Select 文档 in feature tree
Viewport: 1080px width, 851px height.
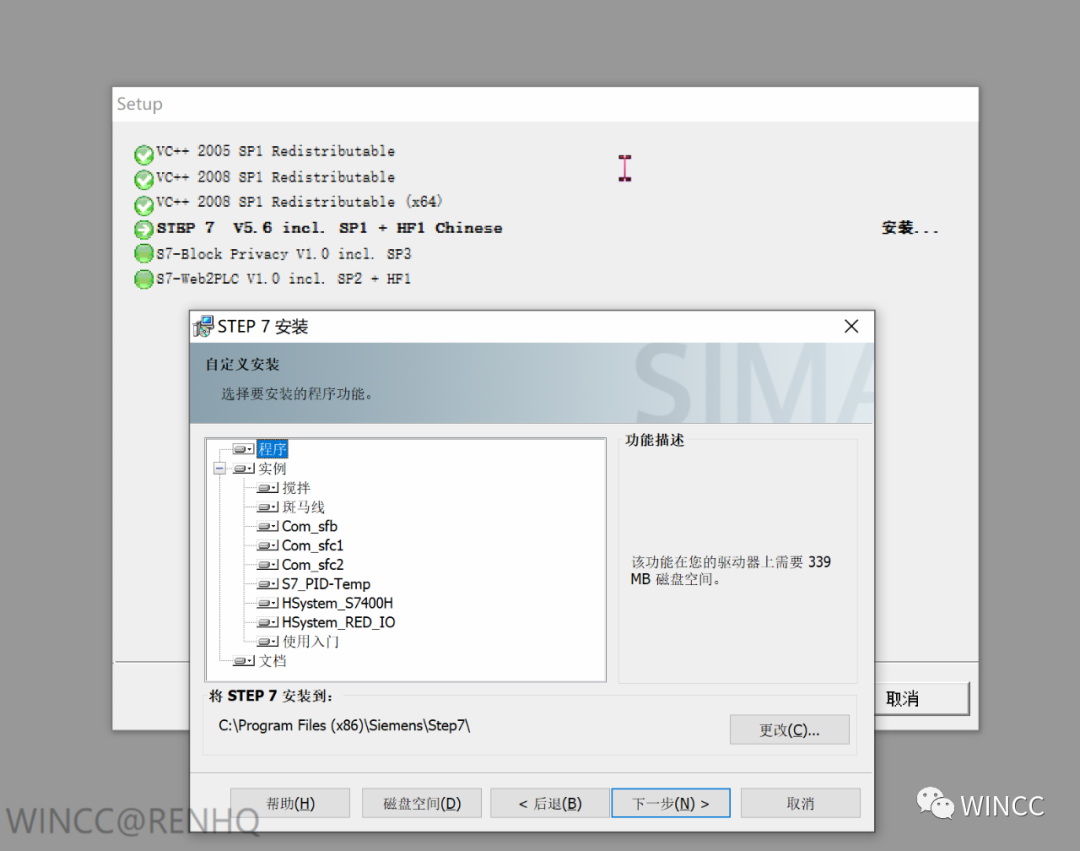pyautogui.click(x=272, y=662)
